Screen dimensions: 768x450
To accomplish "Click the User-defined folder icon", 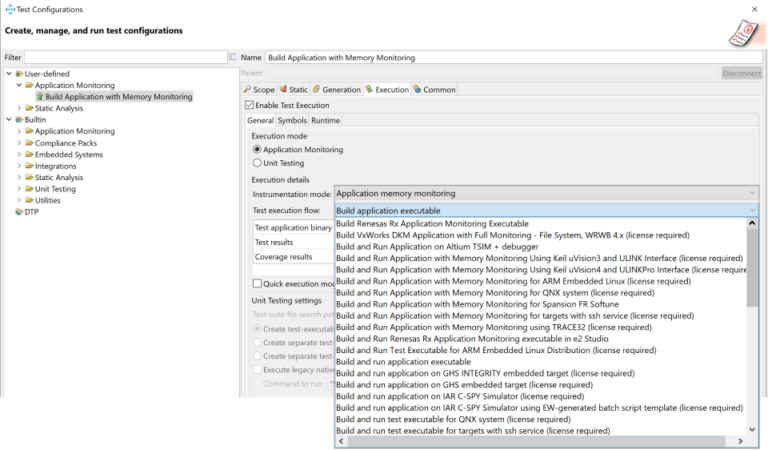I will point(19,74).
